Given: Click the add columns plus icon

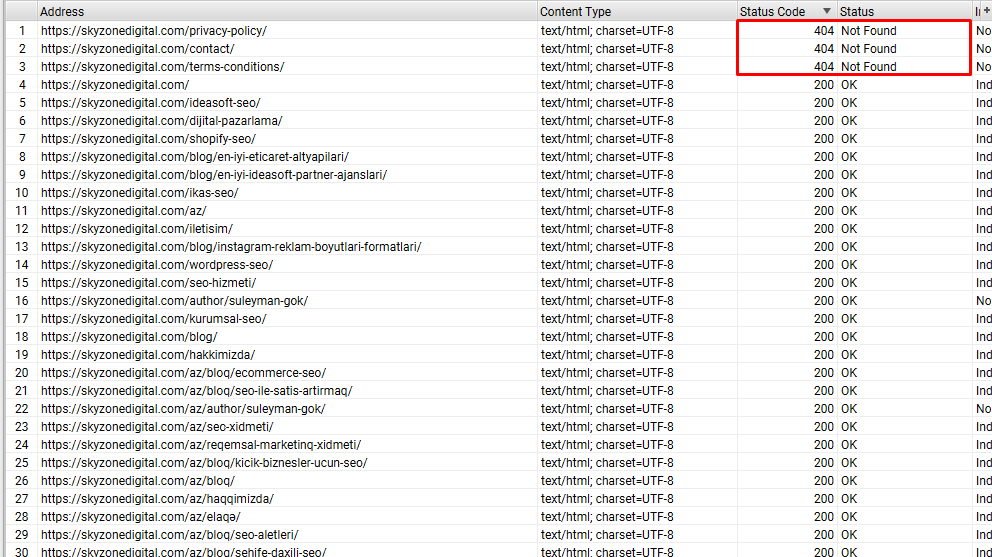Looking at the screenshot, I should (x=986, y=11).
